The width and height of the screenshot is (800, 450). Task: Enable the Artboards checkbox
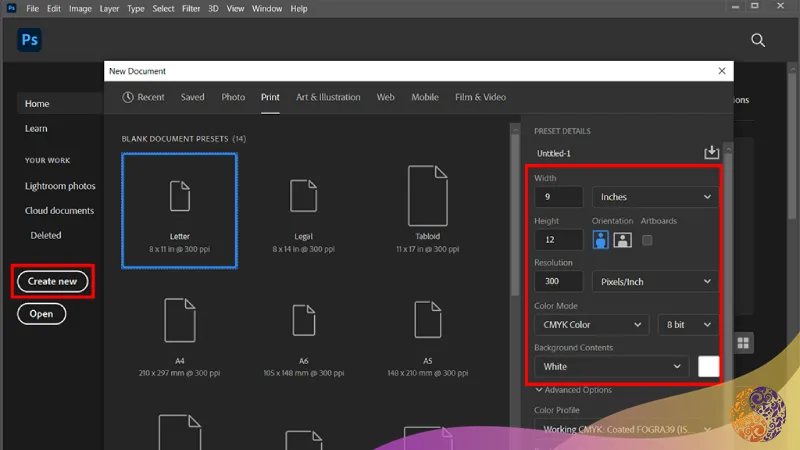(647, 240)
